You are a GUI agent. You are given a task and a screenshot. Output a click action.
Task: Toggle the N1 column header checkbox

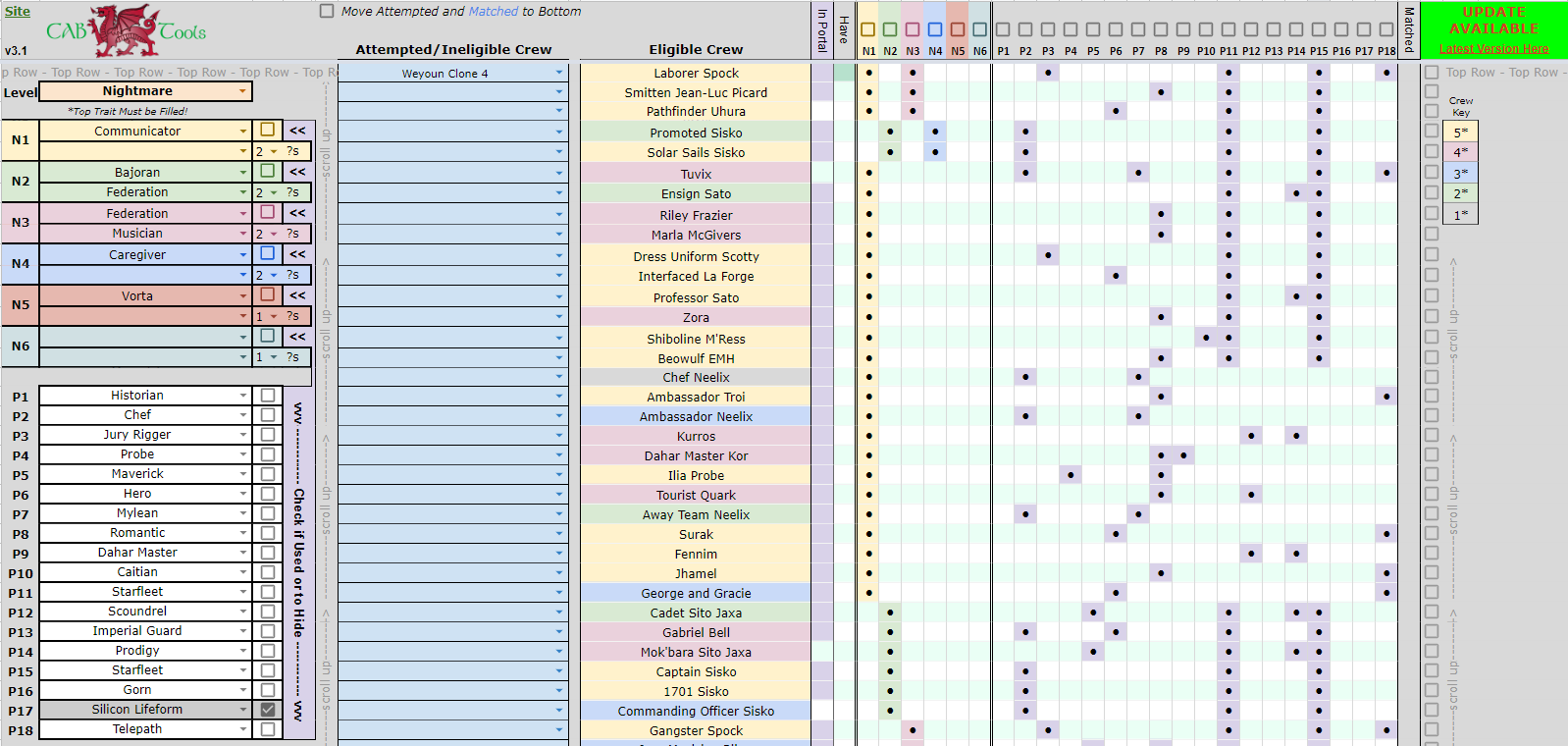pos(868,29)
